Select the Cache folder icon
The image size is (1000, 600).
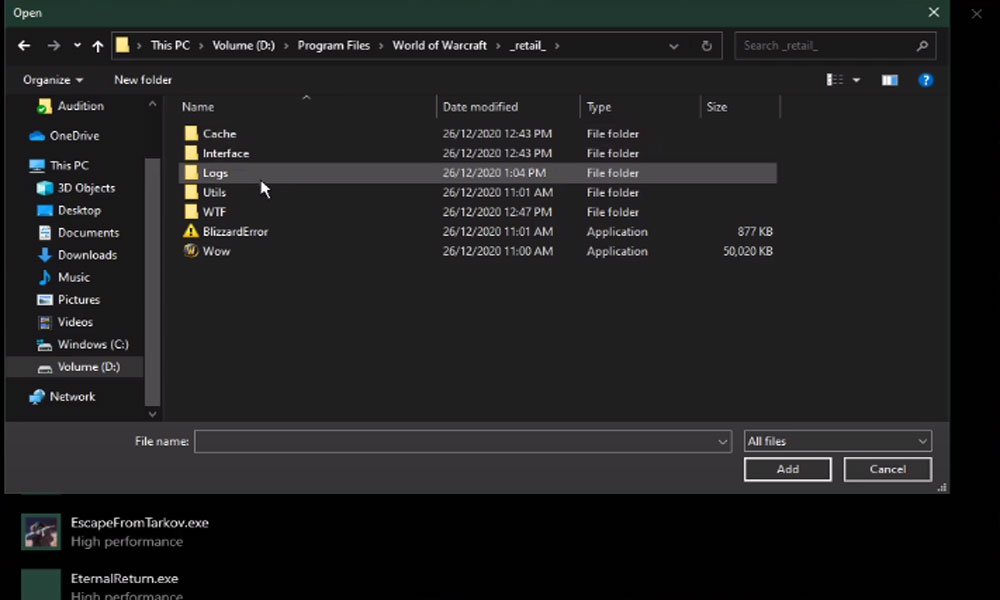click(x=191, y=133)
